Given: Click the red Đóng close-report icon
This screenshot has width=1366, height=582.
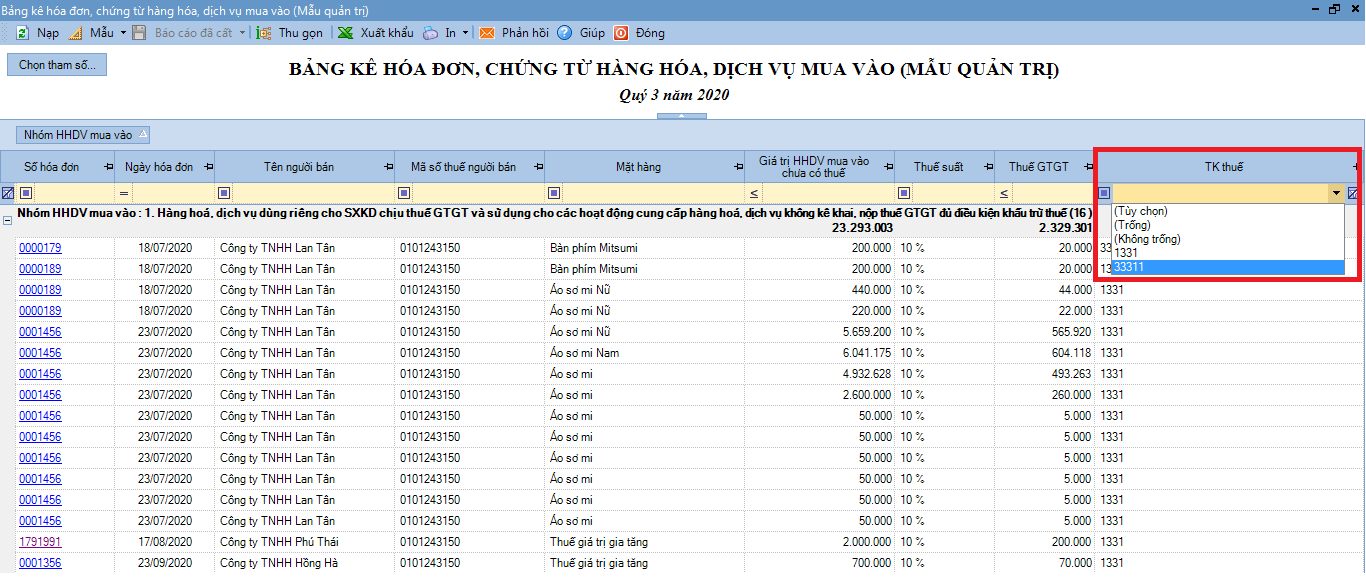Looking at the screenshot, I should click(621, 33).
